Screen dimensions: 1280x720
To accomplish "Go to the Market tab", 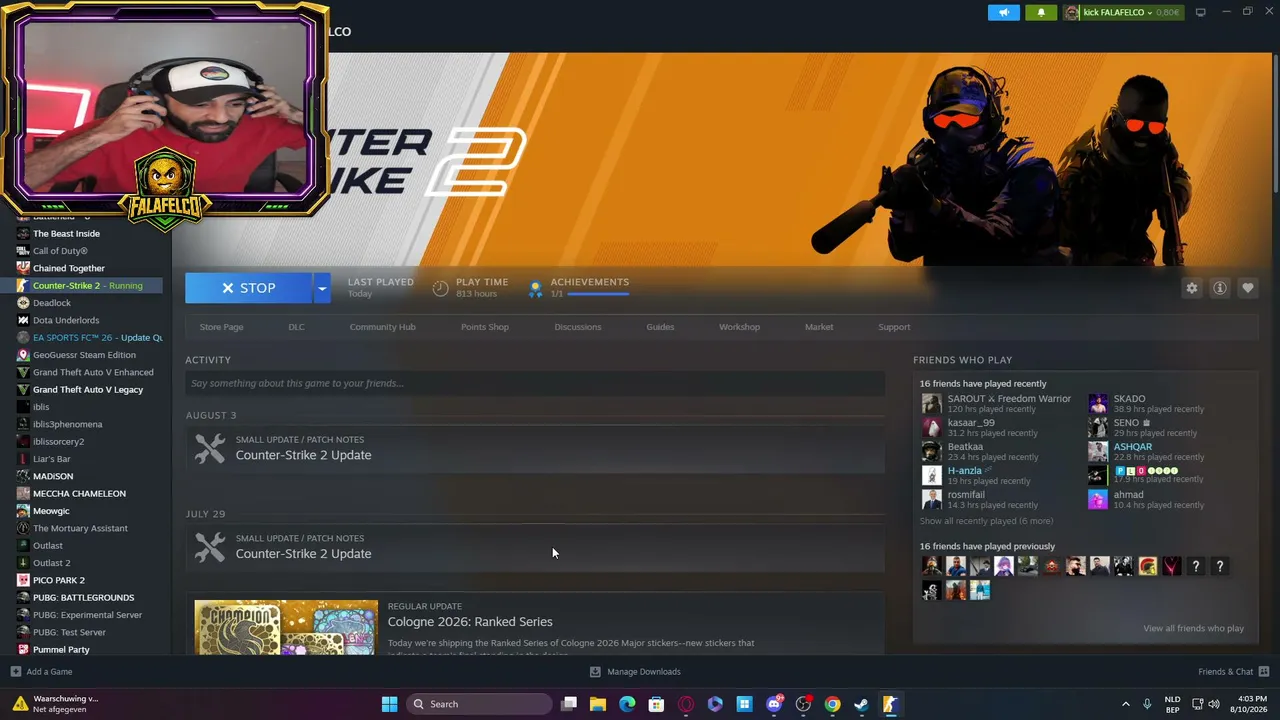I will [x=819, y=327].
